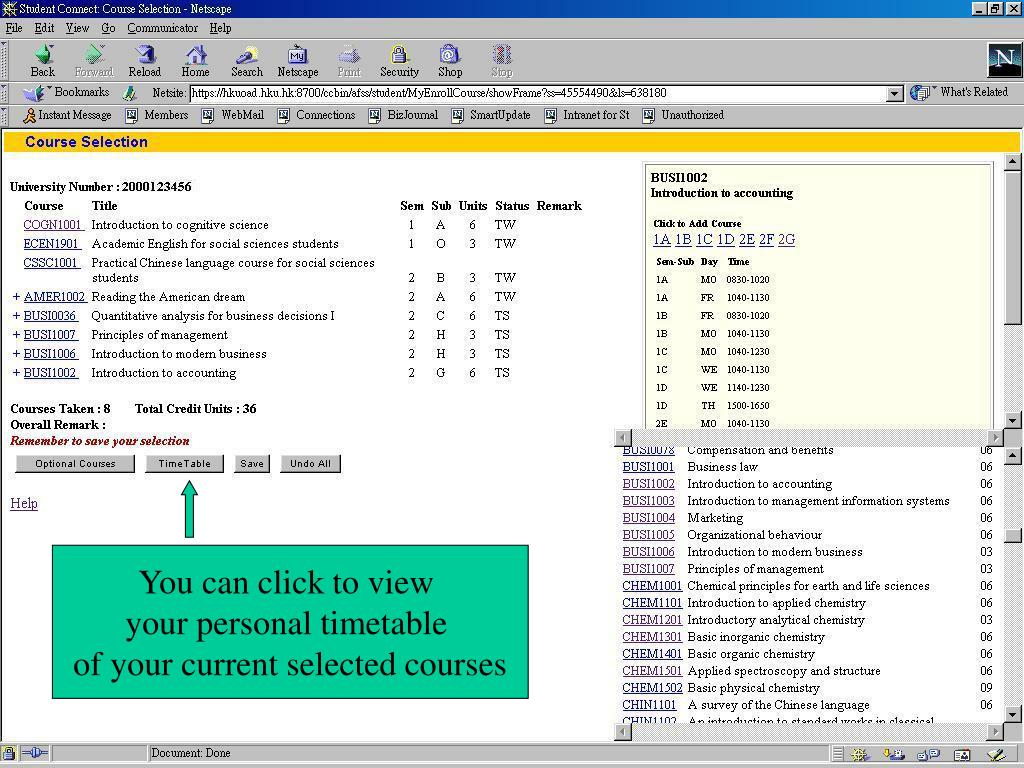Click the Netscape N logo icon
This screenshot has width=1024, height=768.
pyautogui.click(x=1004, y=60)
